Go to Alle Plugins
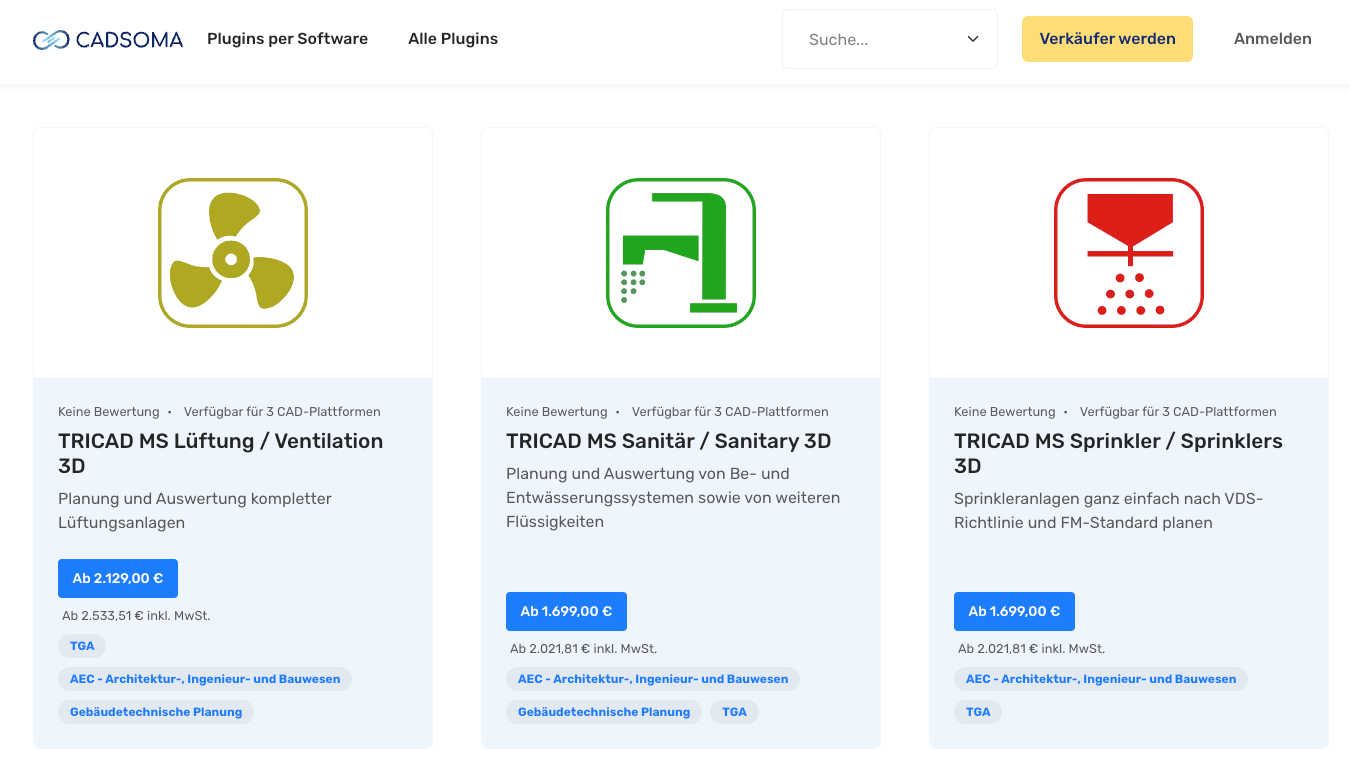 pyautogui.click(x=453, y=39)
